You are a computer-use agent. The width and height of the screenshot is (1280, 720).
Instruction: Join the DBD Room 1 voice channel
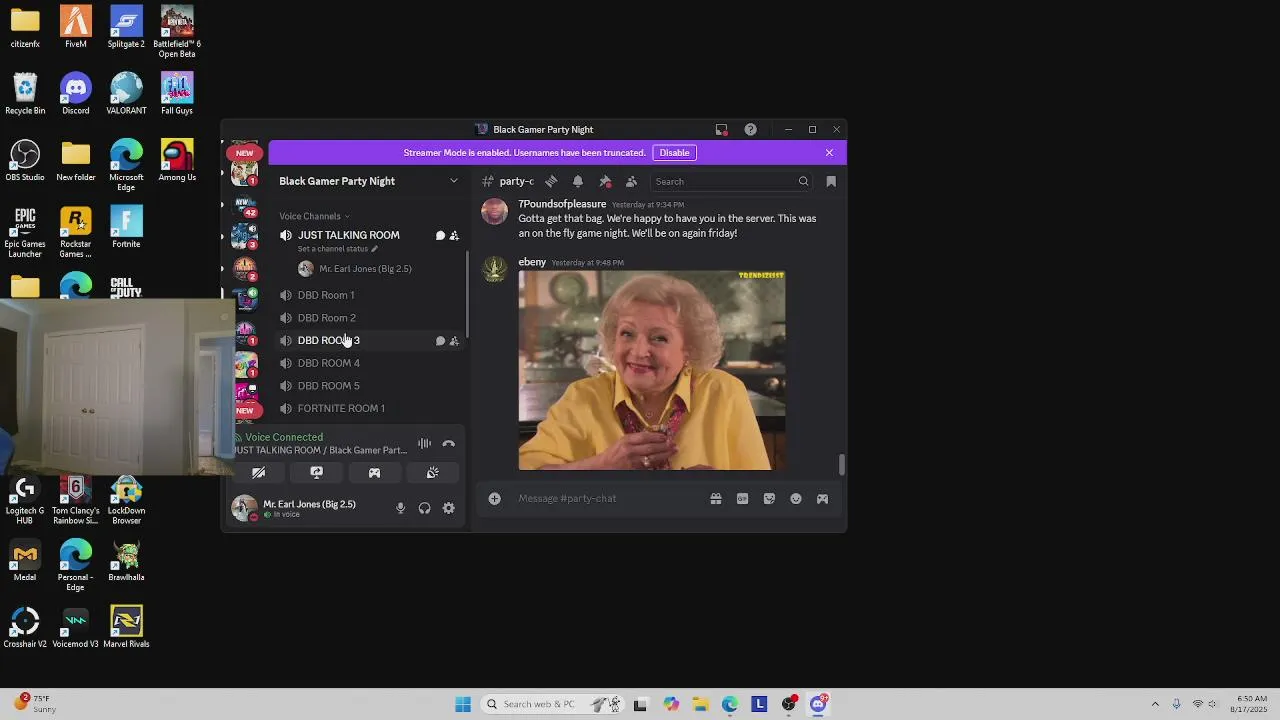(368, 295)
